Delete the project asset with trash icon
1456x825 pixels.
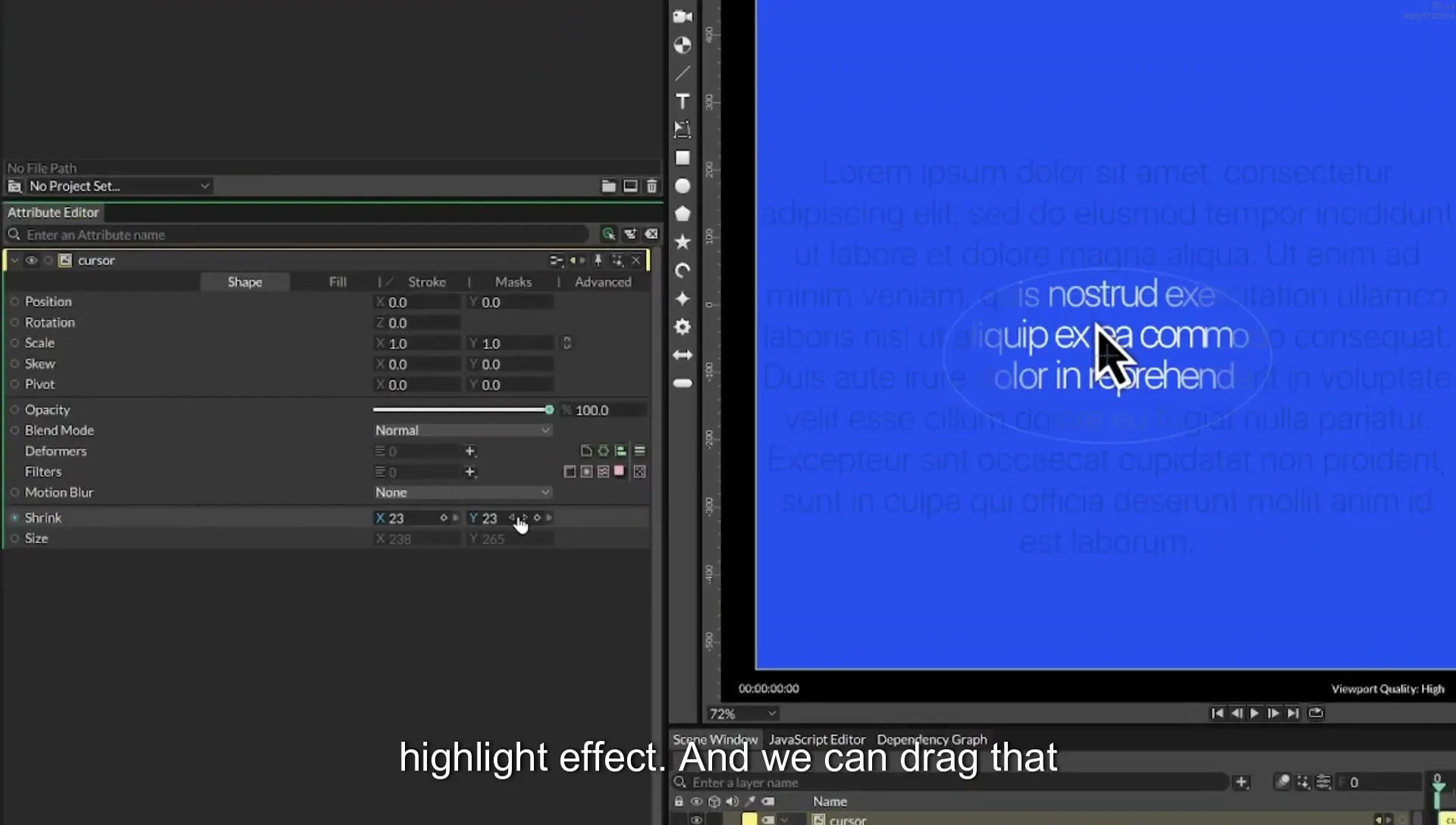click(x=651, y=186)
